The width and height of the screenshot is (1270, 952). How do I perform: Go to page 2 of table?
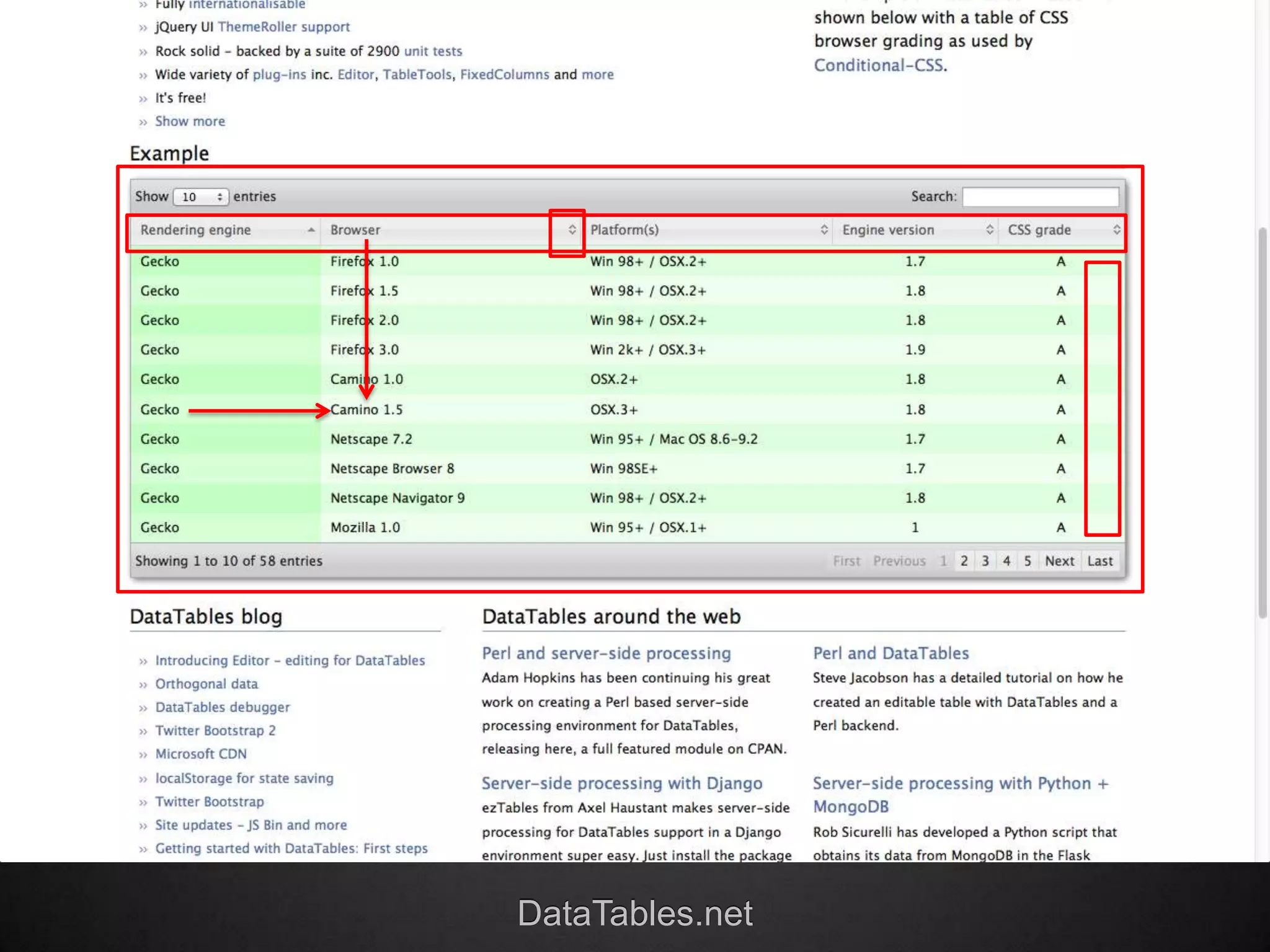coord(964,561)
